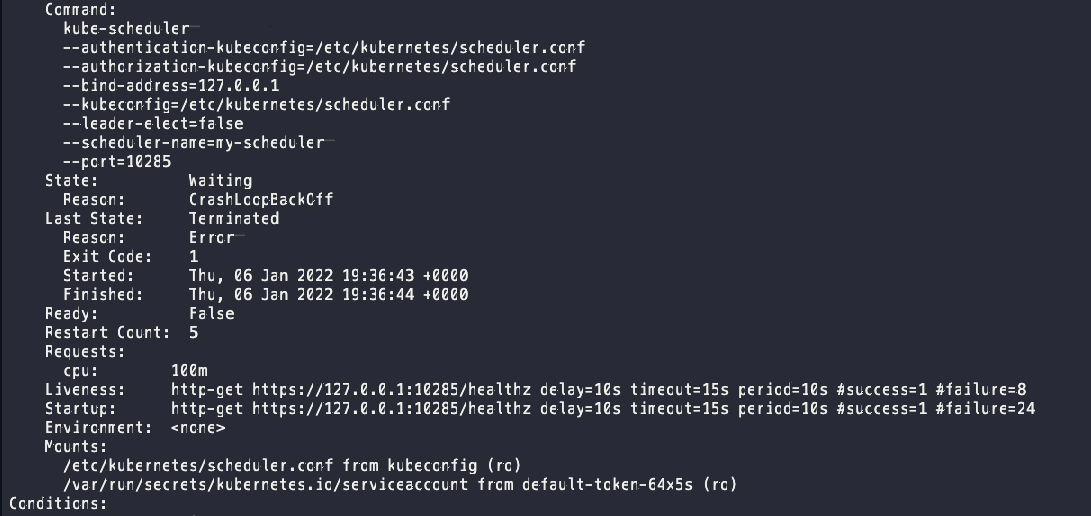Click the CrashLoopBackOff reason text

pos(261,199)
